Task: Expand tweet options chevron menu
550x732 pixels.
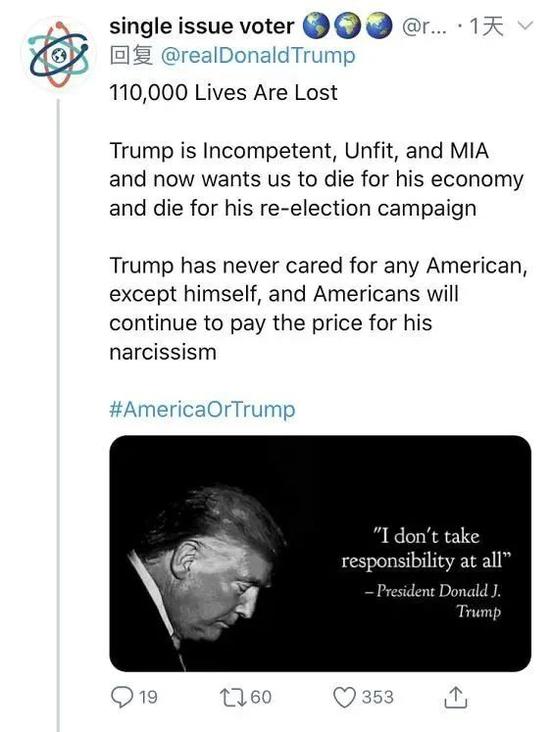Action: coord(525,25)
